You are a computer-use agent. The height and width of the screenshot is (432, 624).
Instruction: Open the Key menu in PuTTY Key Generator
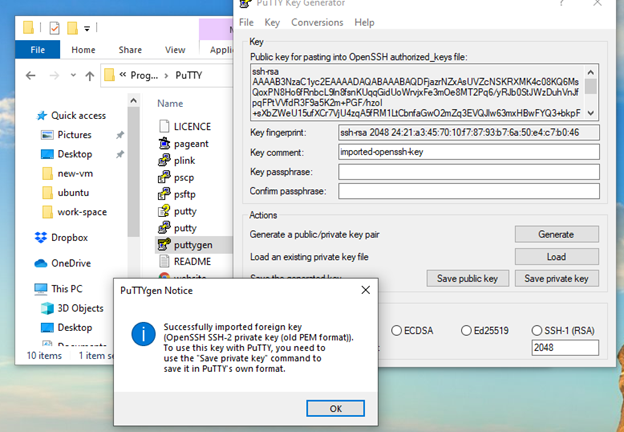(x=272, y=22)
